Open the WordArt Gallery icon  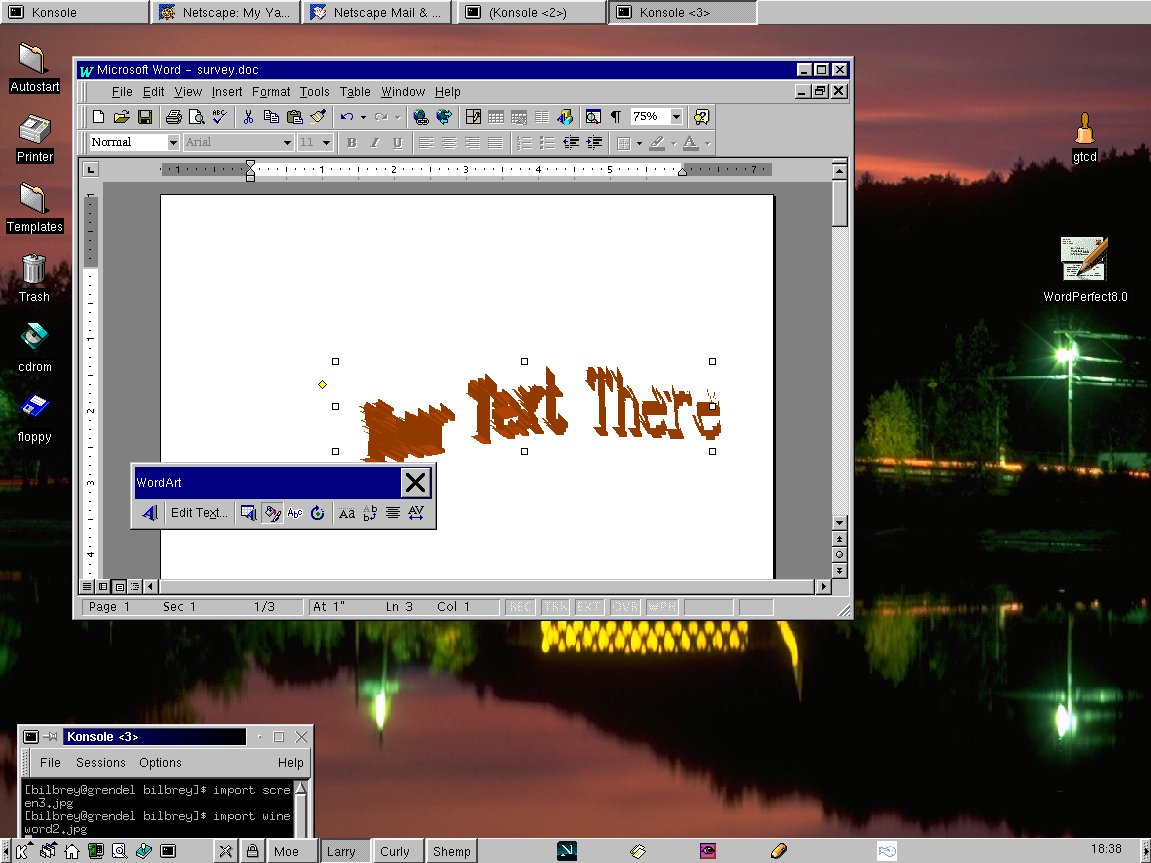248,513
